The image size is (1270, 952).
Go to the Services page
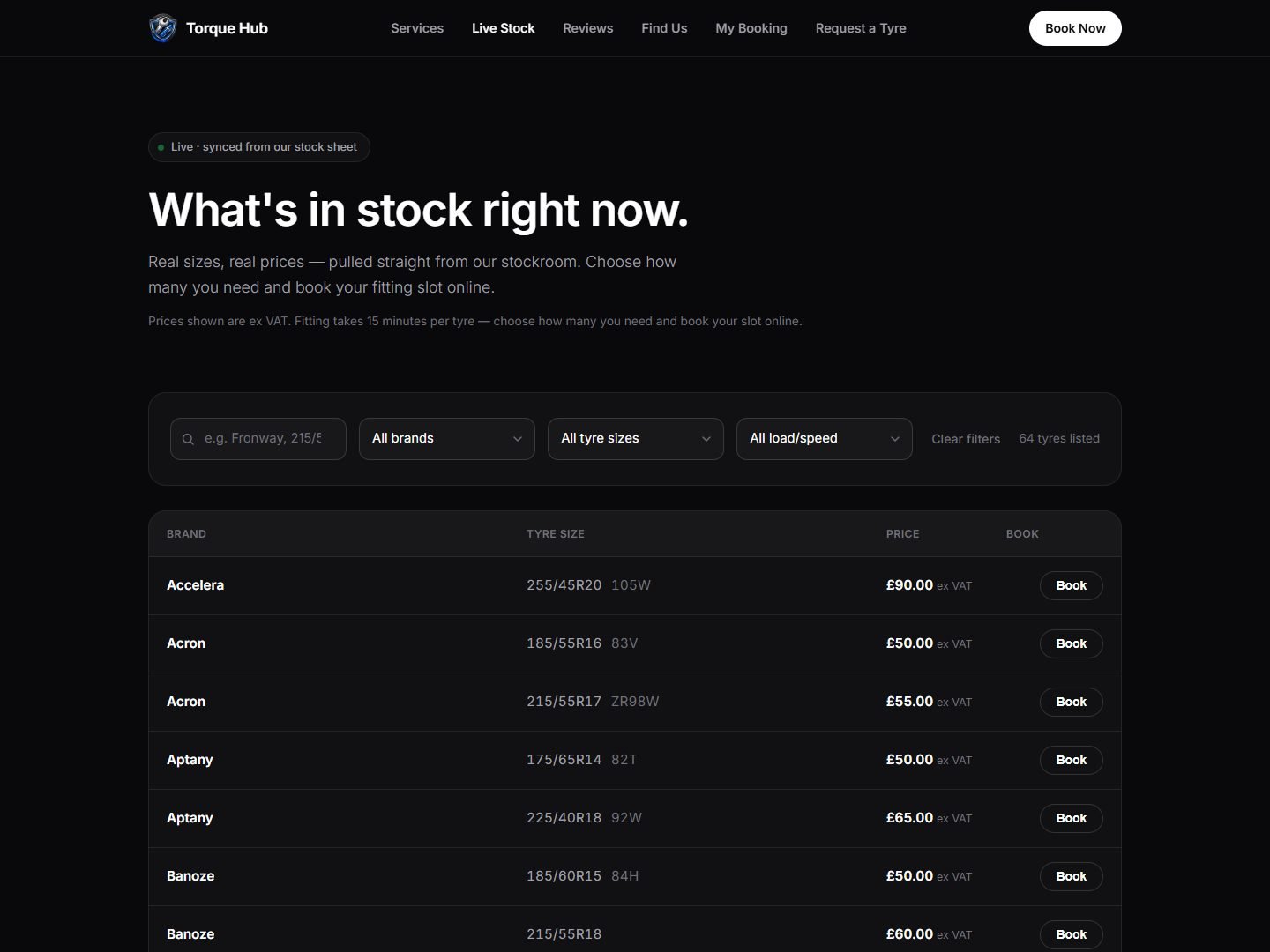tap(417, 28)
